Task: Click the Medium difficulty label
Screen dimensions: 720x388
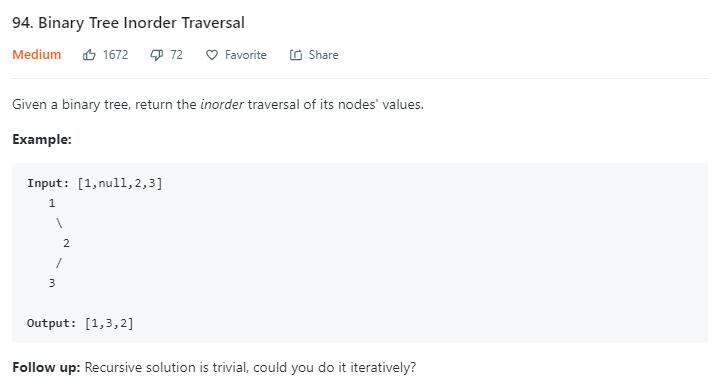Action: [37, 55]
